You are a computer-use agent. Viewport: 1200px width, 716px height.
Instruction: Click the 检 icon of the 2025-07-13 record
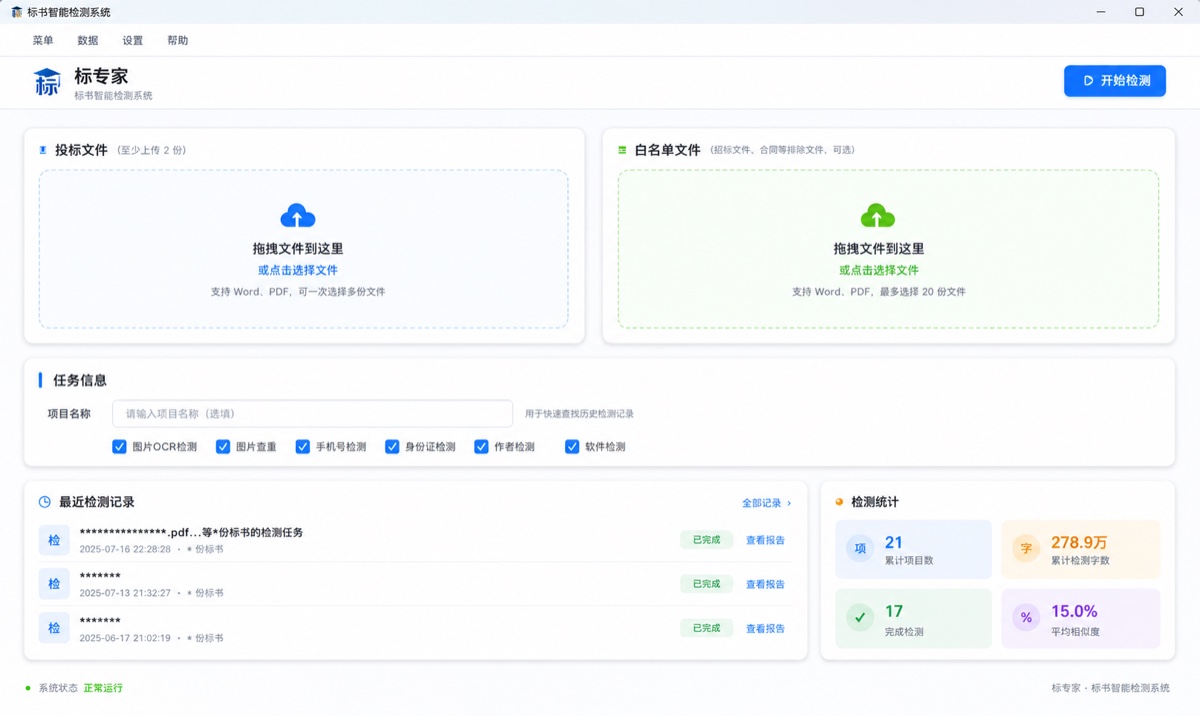pyautogui.click(x=54, y=584)
